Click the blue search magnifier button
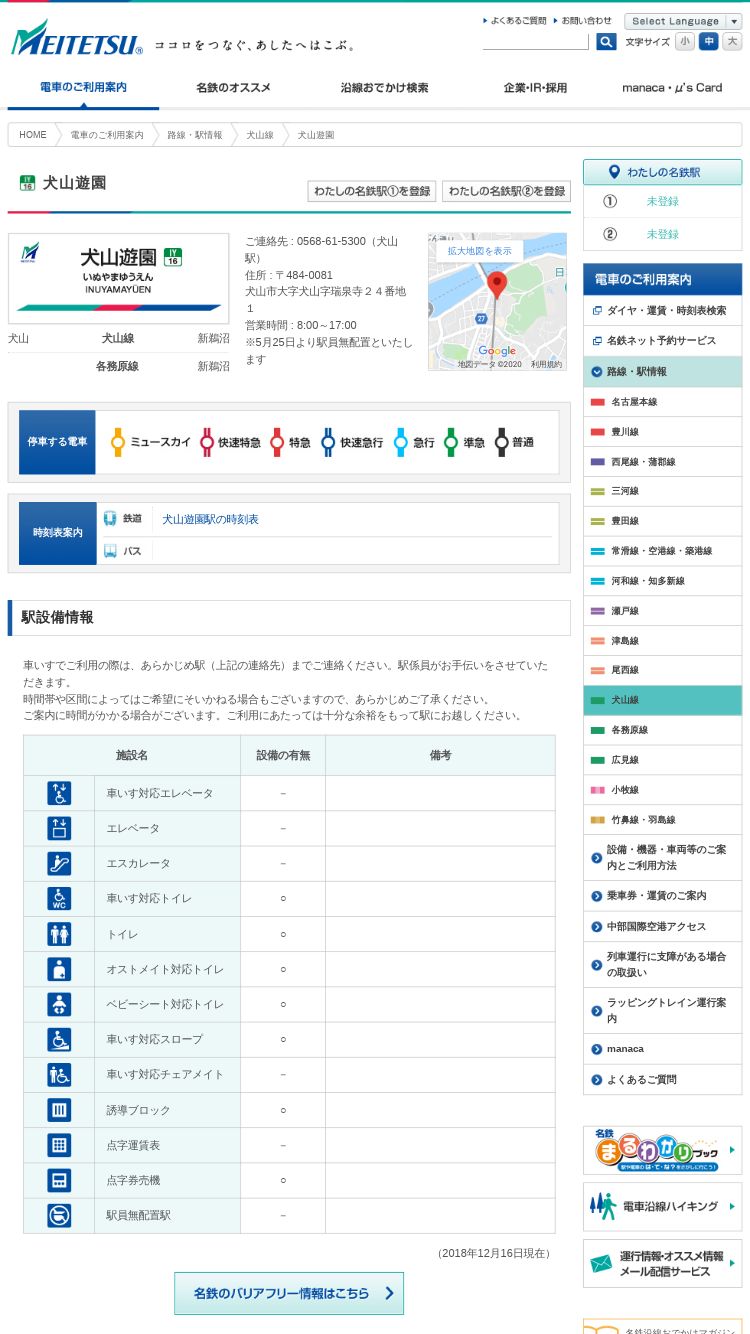The image size is (750, 1334). coord(606,41)
